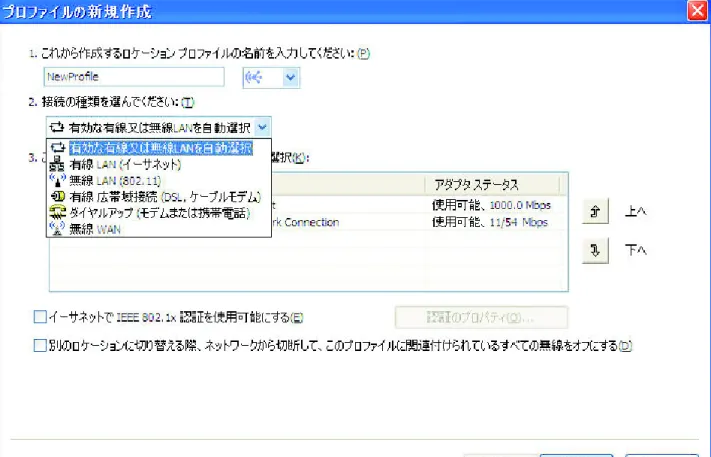Click the profile symbol icon beside the name field
The height and width of the screenshot is (457, 711).
[x=254, y=78]
